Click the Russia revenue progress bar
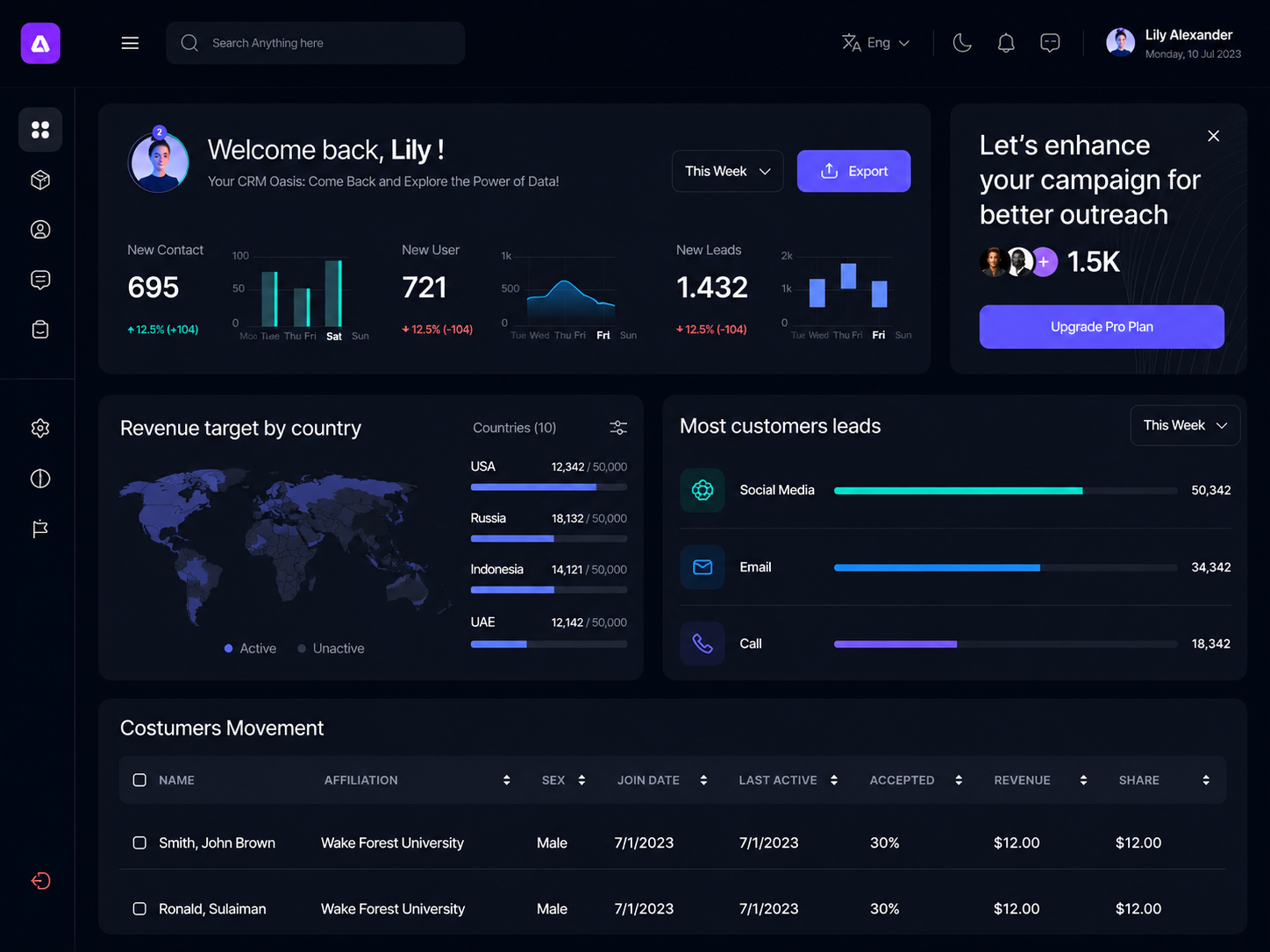 [549, 538]
